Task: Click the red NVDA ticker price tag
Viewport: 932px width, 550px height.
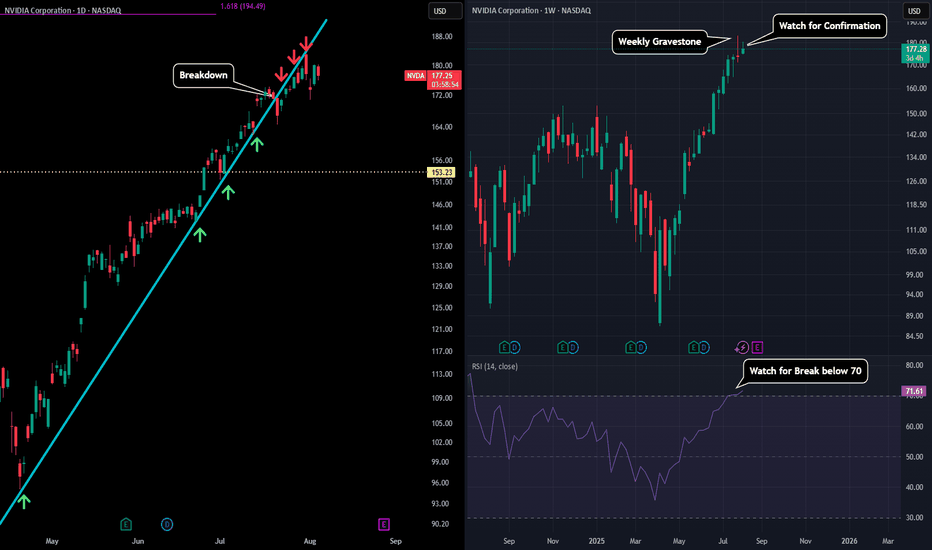Action: coord(415,76)
